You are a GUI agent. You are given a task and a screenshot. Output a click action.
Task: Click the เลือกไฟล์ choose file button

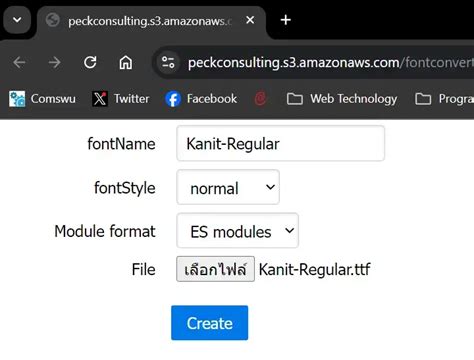[215, 269]
